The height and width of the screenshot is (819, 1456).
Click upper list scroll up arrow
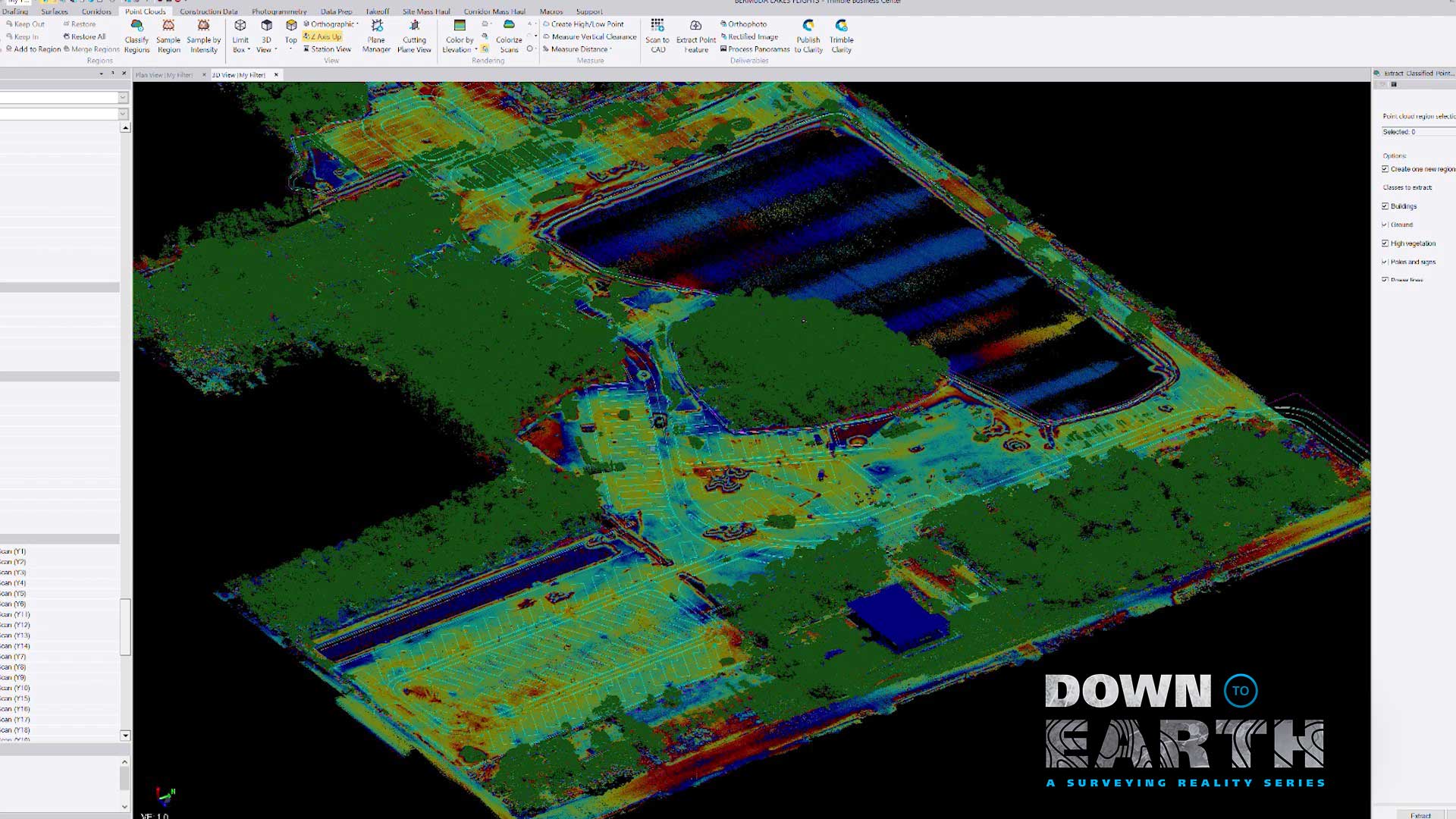coord(125,128)
